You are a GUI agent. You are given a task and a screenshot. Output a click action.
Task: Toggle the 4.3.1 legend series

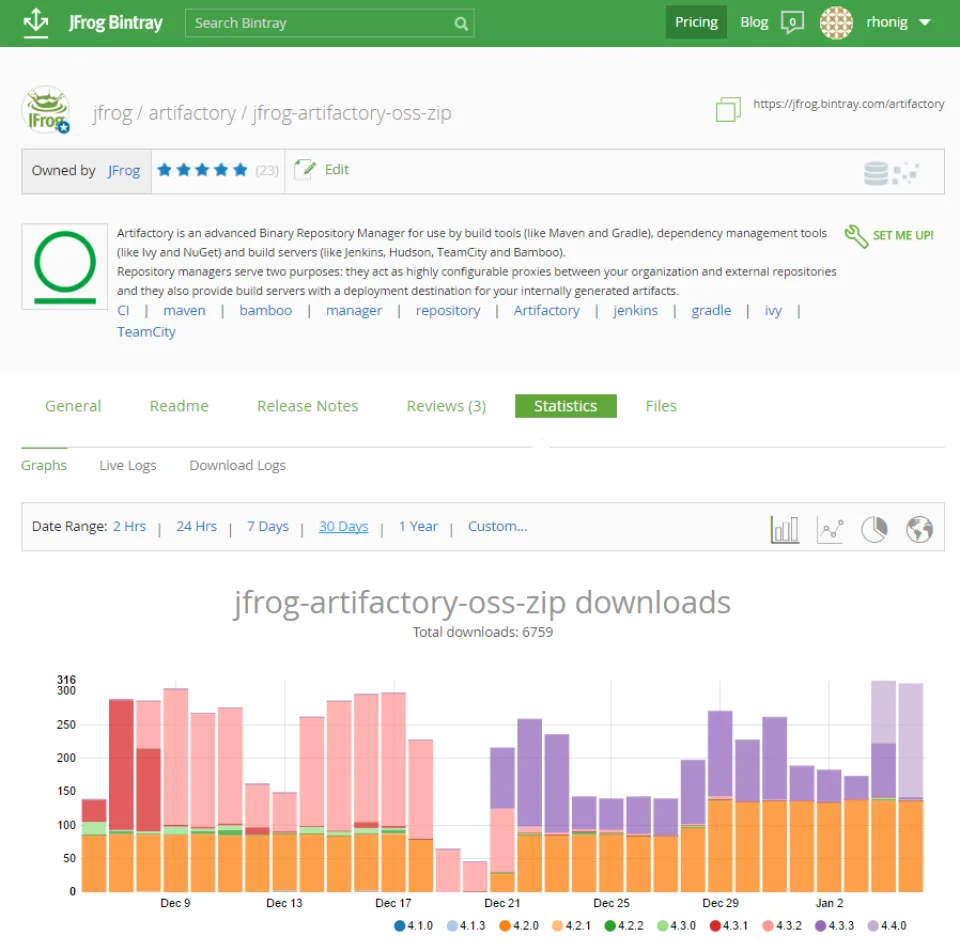(729, 925)
